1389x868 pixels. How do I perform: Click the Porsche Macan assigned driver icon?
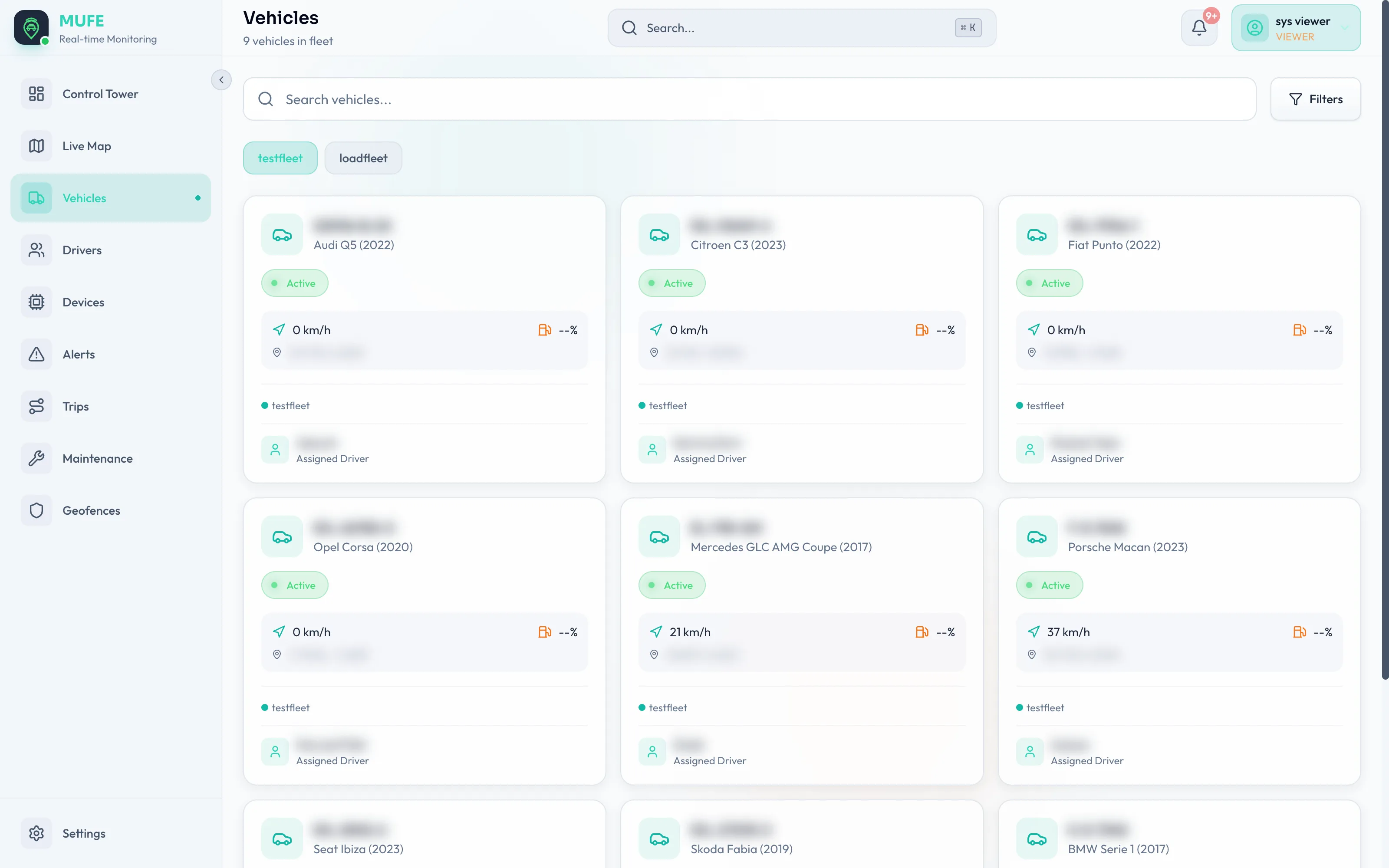pyautogui.click(x=1030, y=751)
